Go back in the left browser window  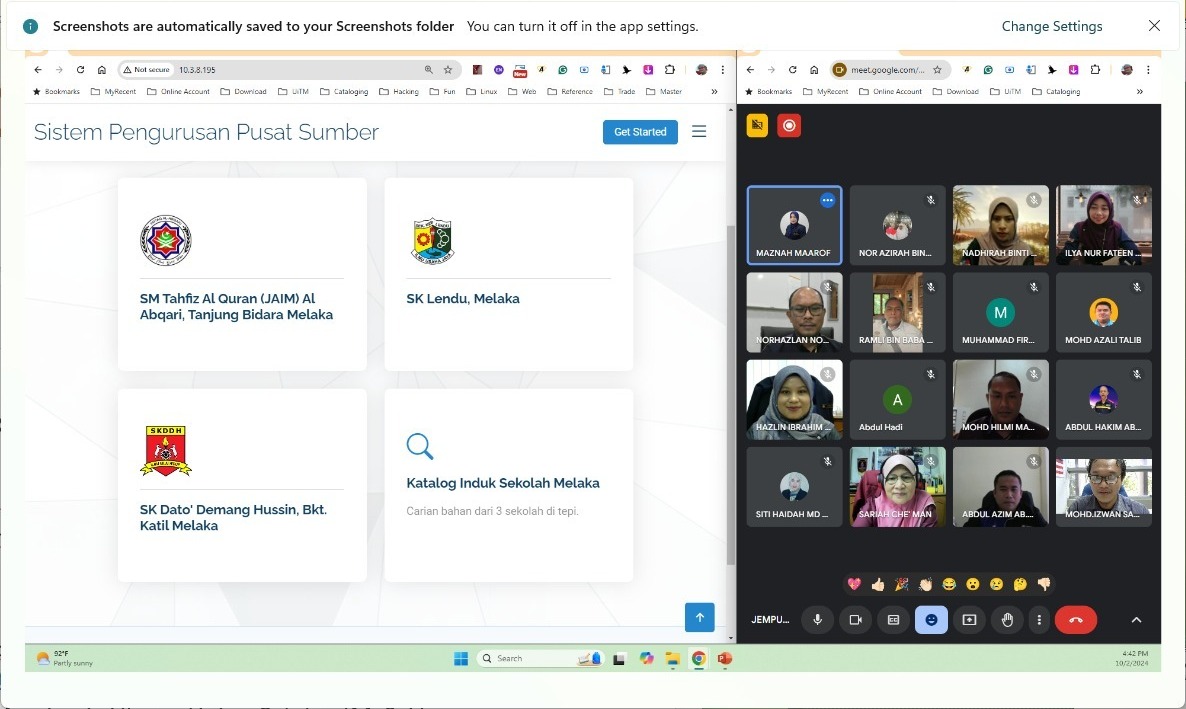[38, 70]
